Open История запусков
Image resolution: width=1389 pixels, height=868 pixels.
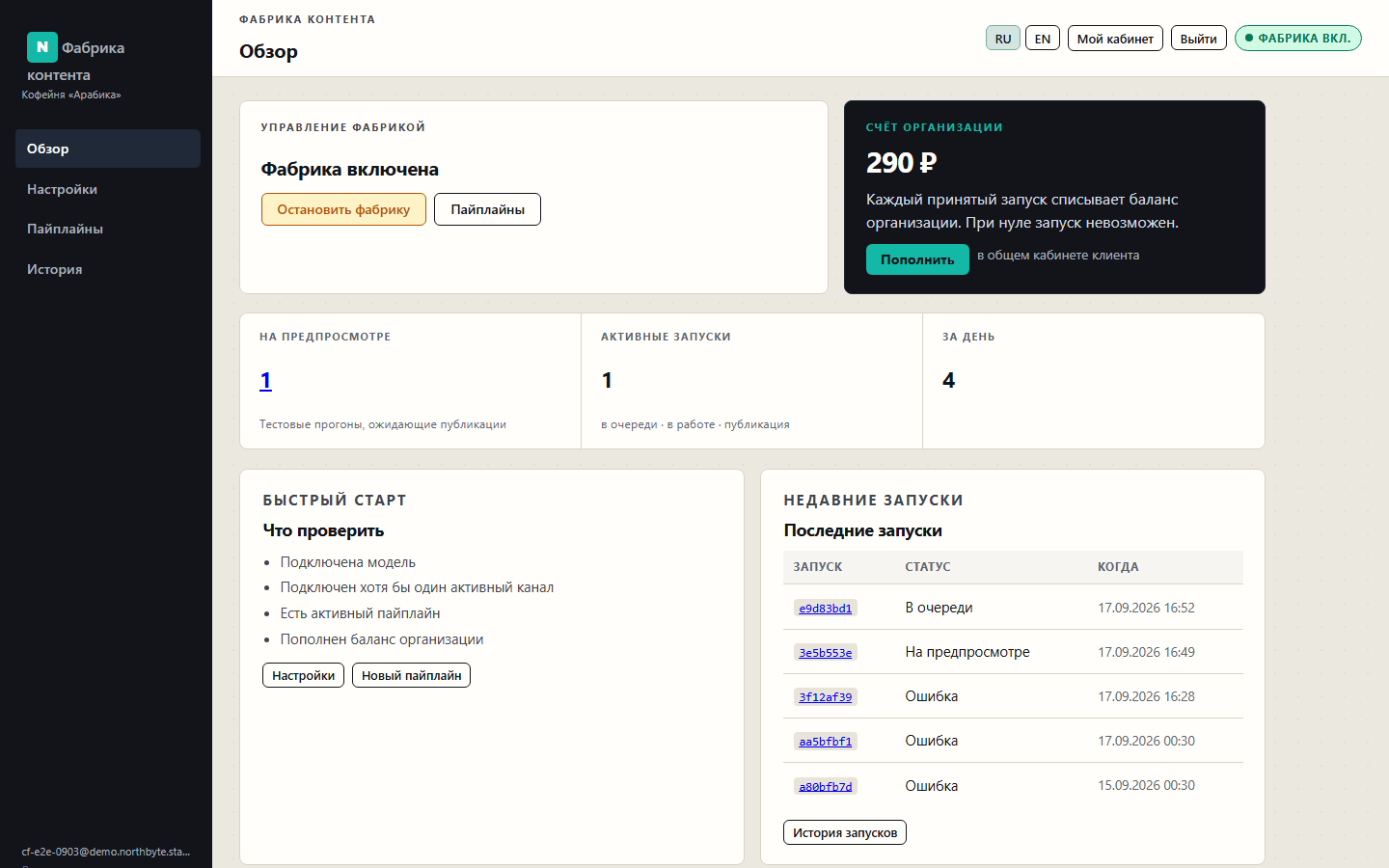(845, 832)
